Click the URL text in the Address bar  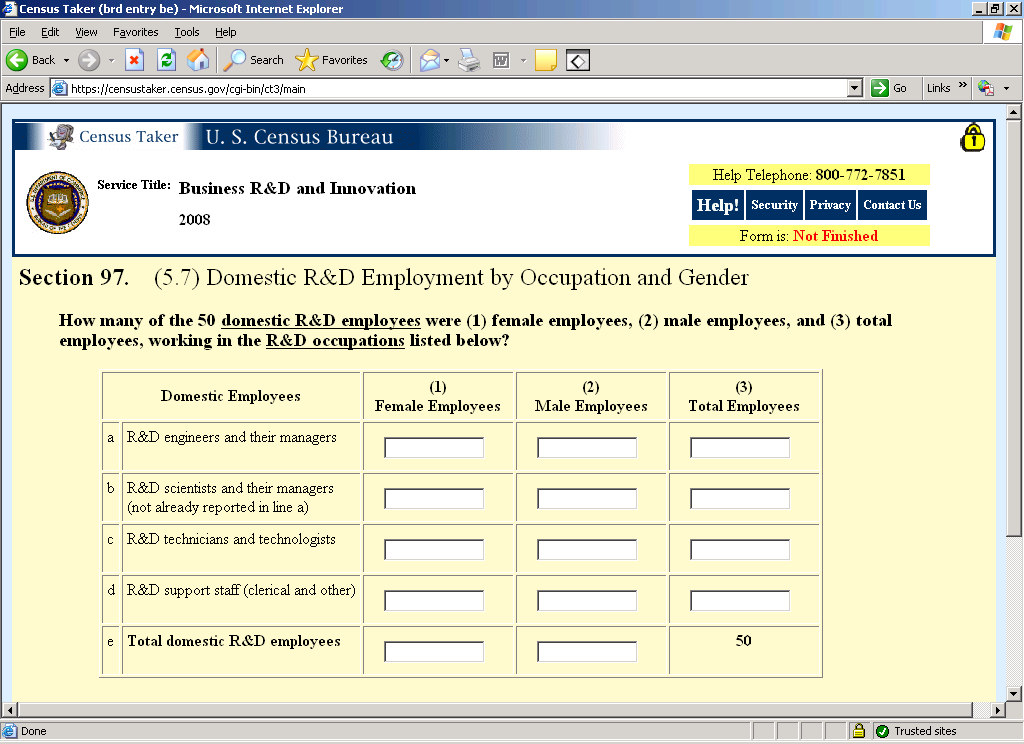click(188, 89)
